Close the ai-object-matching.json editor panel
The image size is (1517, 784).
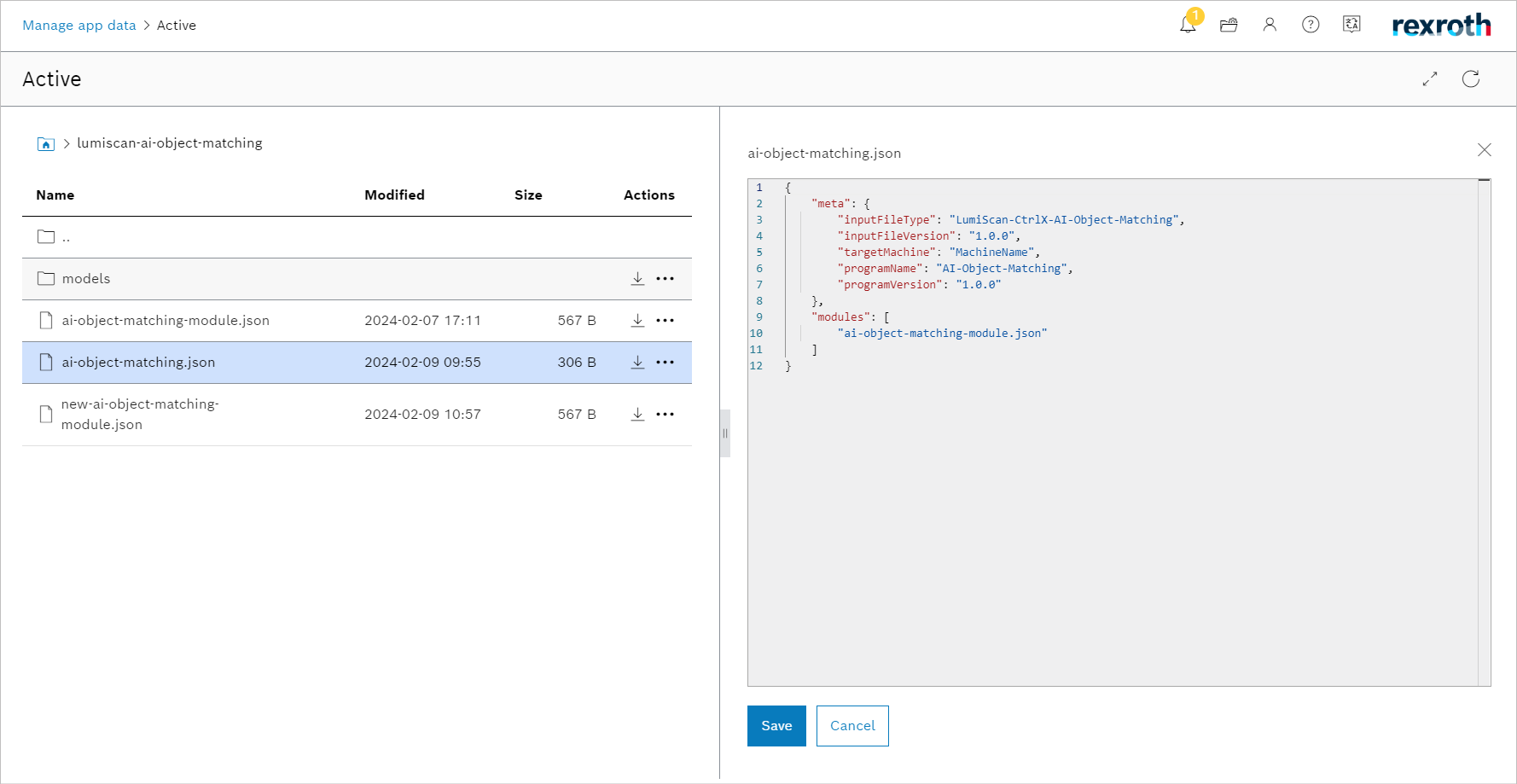click(x=1485, y=150)
